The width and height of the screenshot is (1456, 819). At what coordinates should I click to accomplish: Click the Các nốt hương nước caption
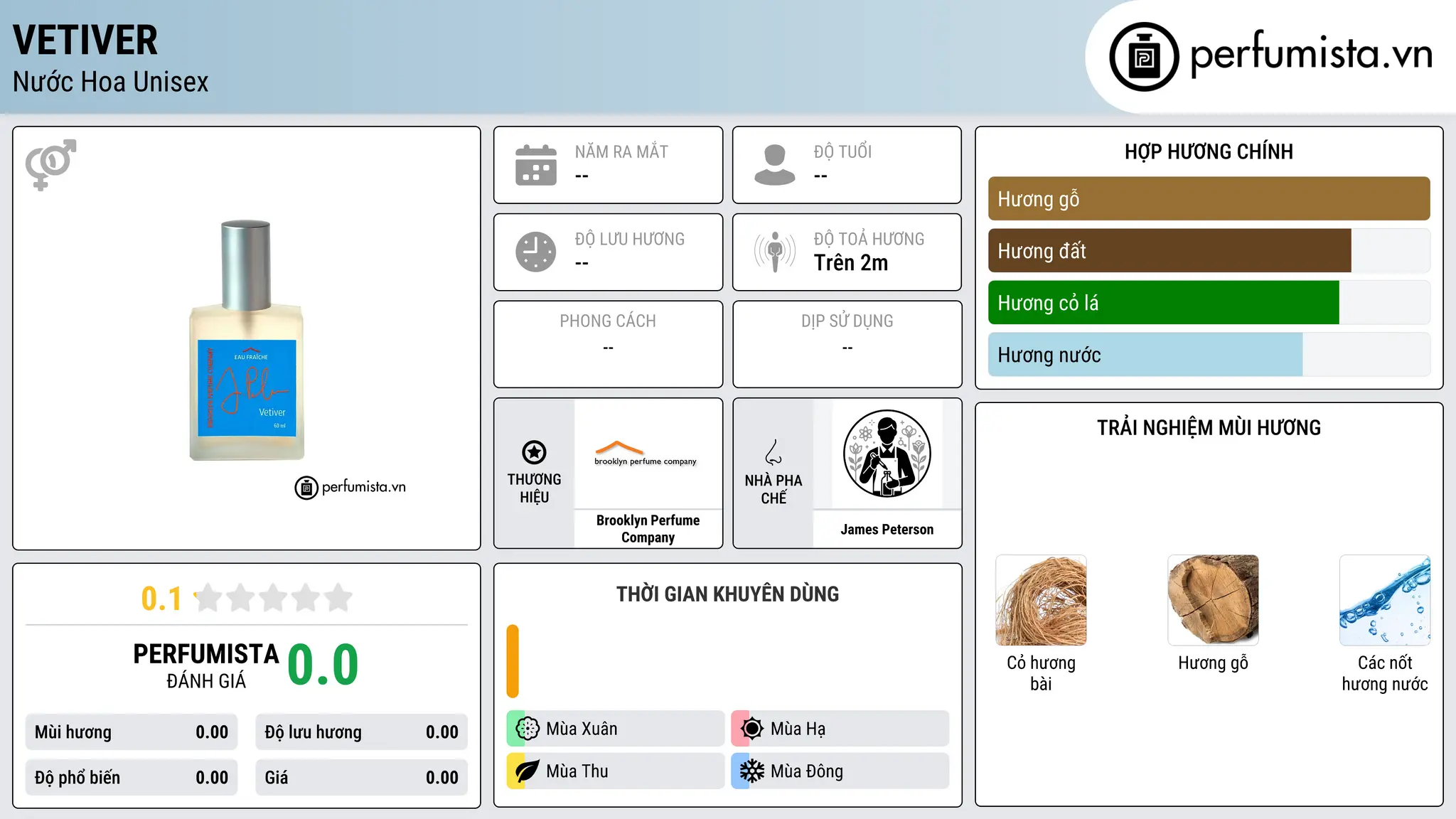click(x=1385, y=673)
